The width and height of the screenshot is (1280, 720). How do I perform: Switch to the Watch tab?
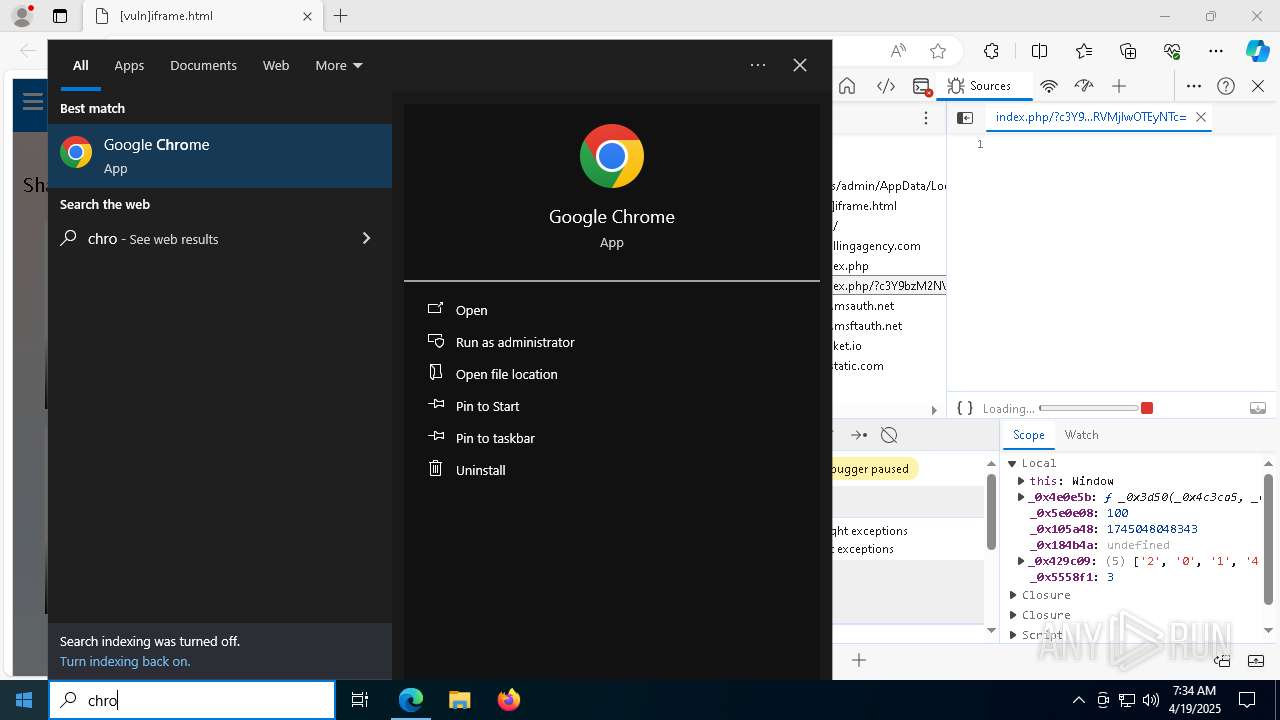[1081, 435]
